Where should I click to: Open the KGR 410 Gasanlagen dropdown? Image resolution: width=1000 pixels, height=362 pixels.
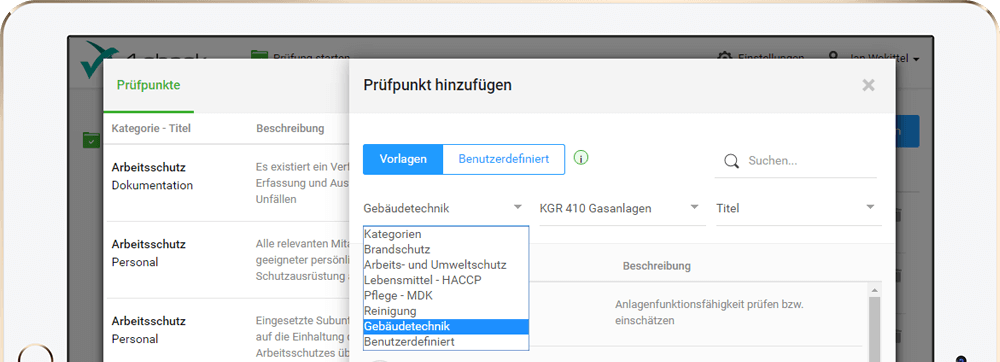tap(621, 208)
